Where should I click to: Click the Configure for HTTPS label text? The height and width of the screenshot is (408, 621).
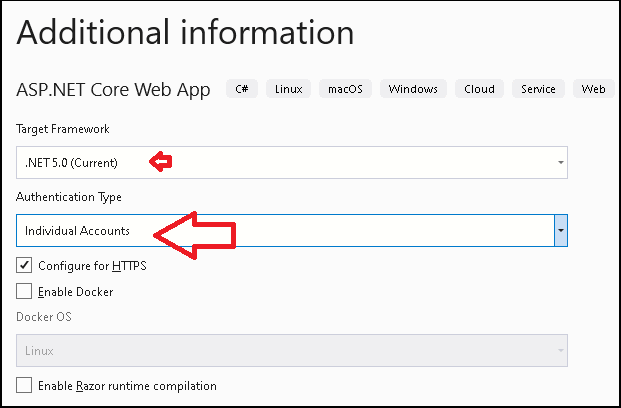coord(92,265)
